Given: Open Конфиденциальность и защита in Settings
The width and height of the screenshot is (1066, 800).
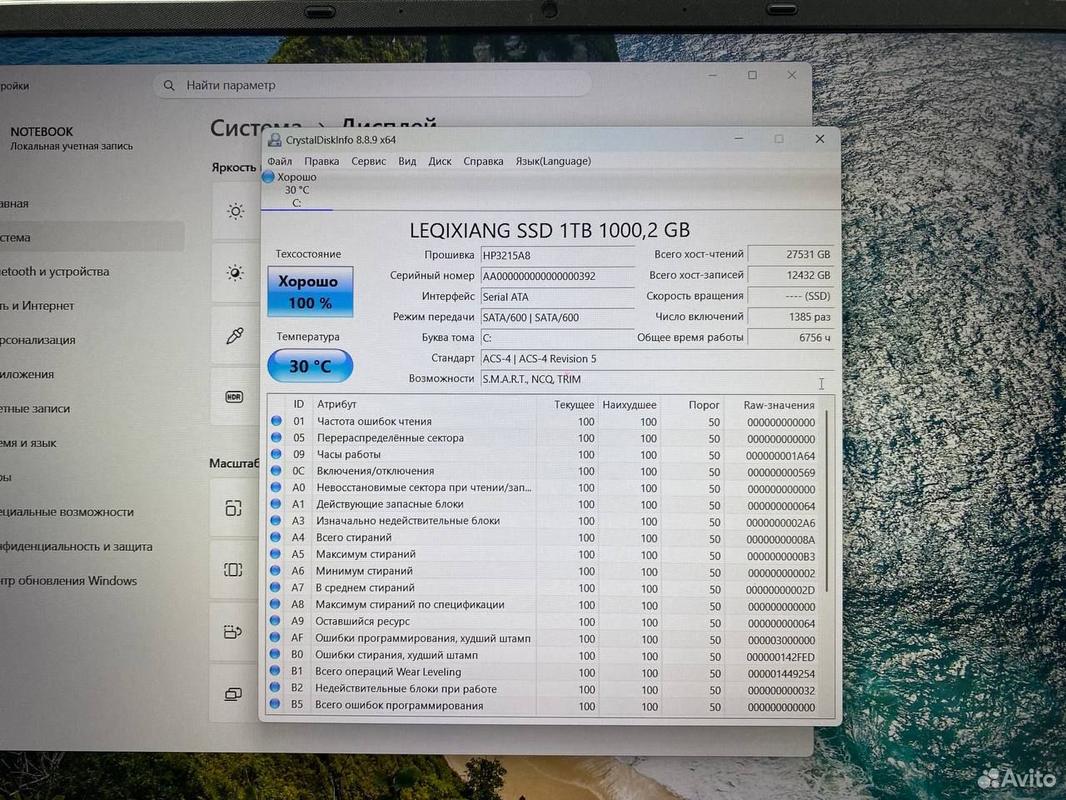Looking at the screenshot, I should 75,546.
